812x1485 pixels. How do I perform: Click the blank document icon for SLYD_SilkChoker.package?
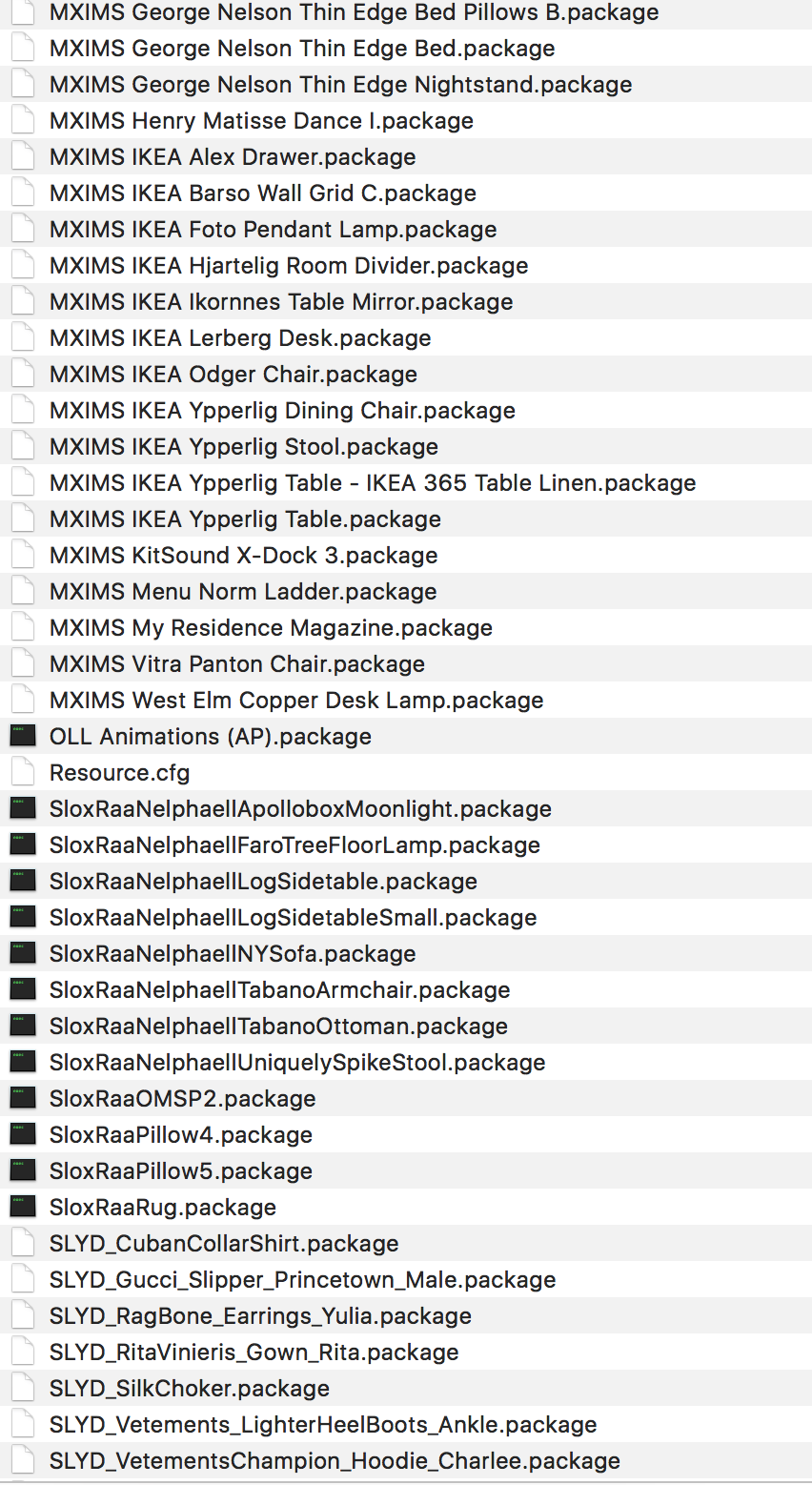click(23, 1388)
